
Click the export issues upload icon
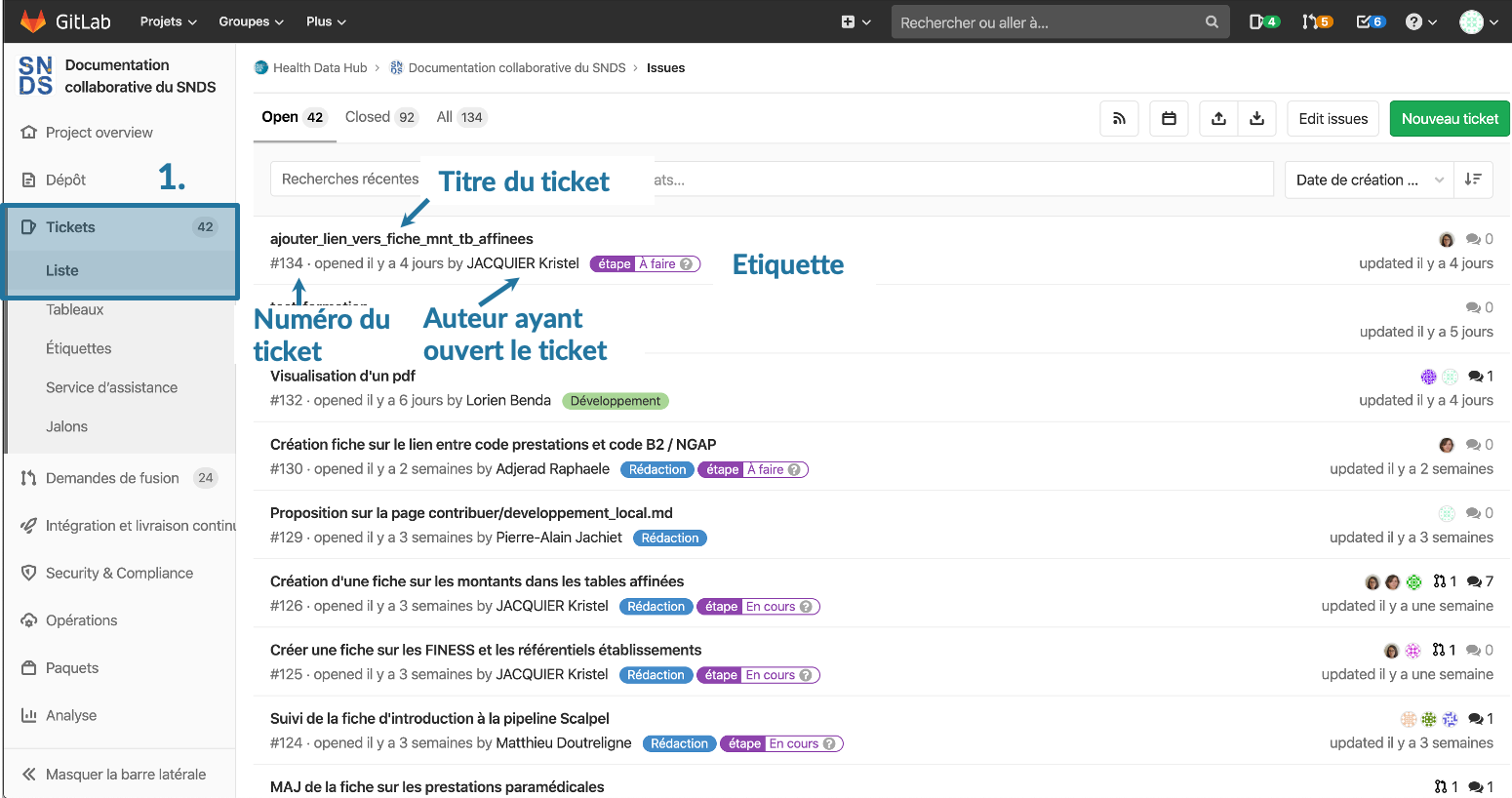pos(1218,119)
